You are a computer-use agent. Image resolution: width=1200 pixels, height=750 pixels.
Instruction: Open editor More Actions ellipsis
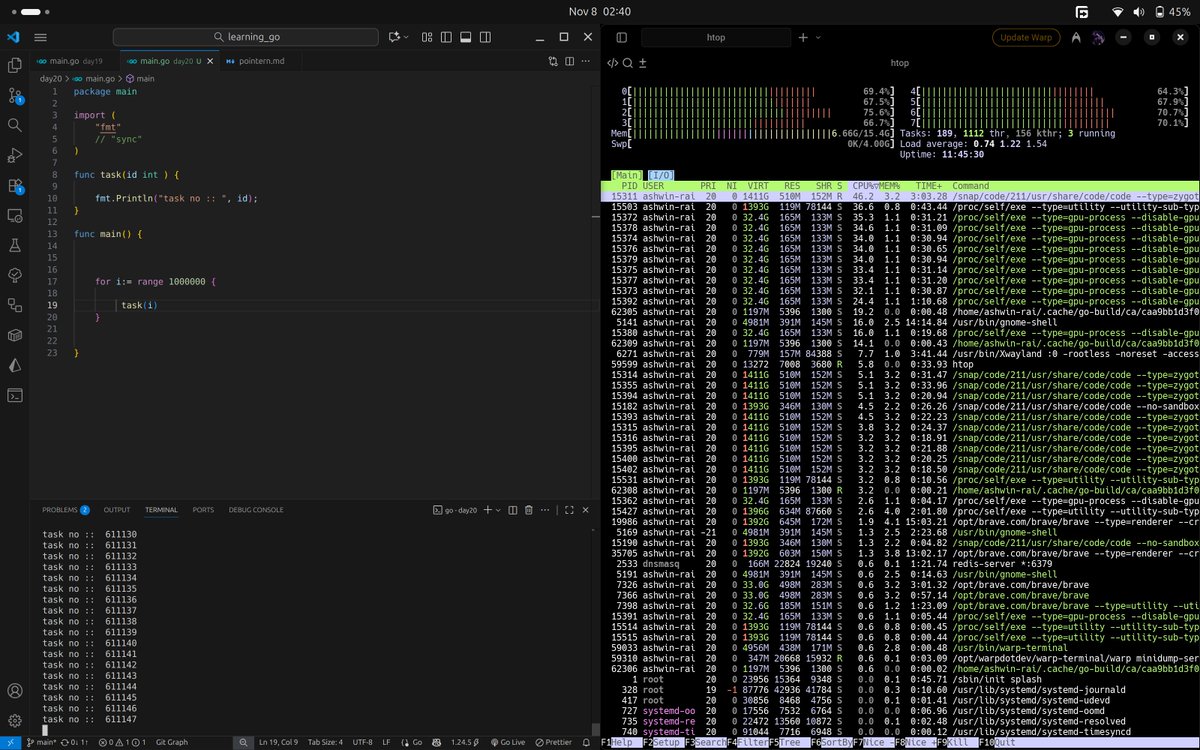[x=588, y=61]
